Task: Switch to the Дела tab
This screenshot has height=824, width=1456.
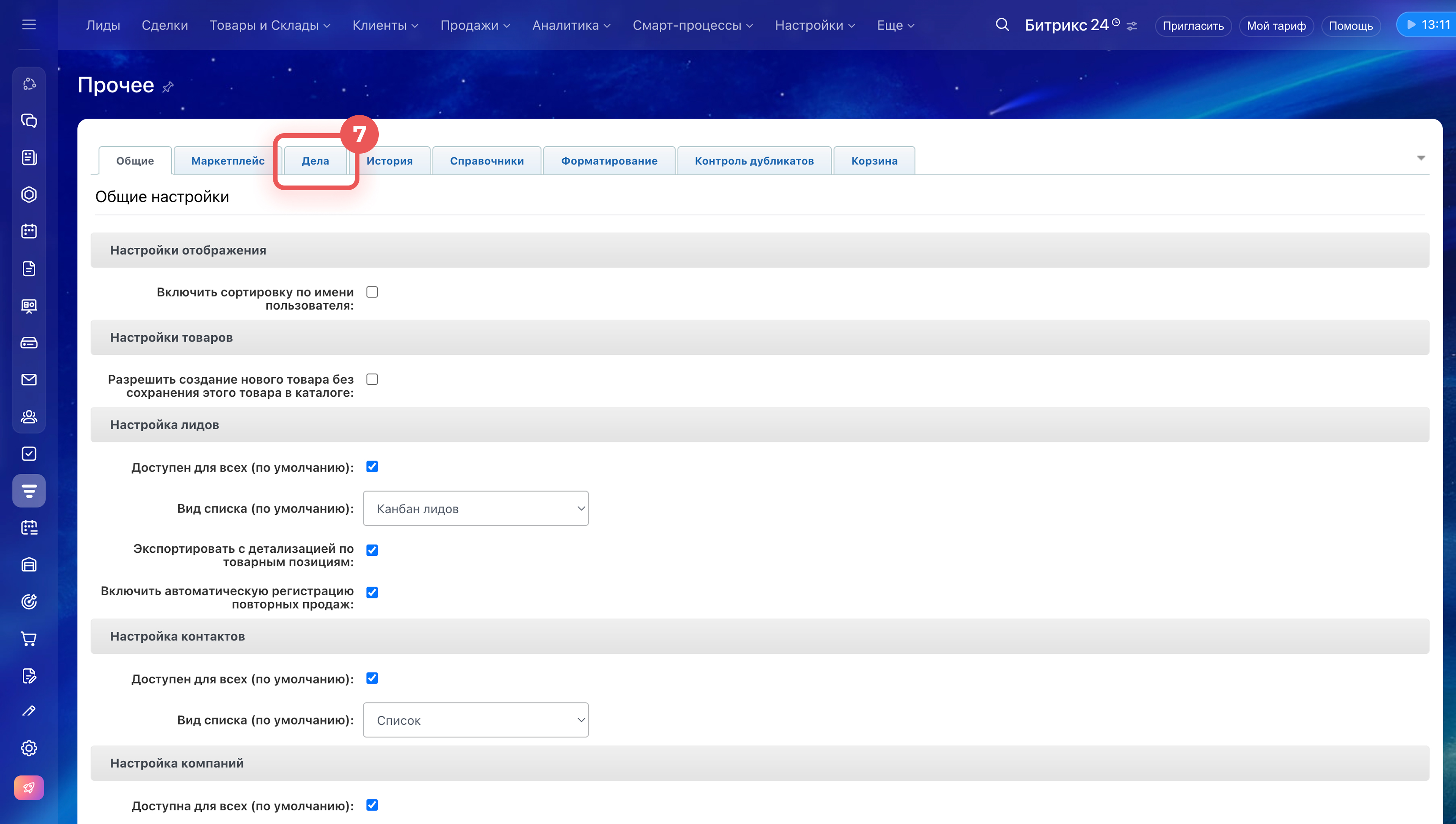Action: pyautogui.click(x=315, y=161)
